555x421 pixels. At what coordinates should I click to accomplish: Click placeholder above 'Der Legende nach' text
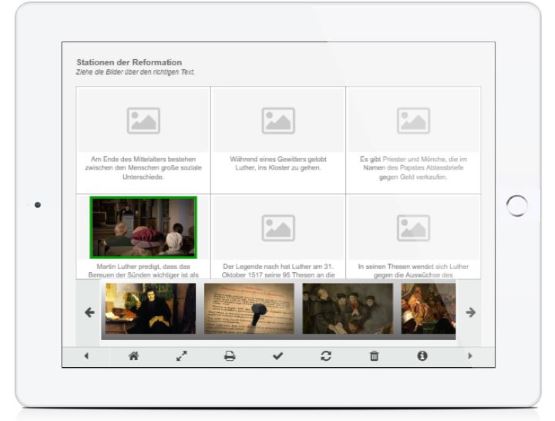(278, 228)
